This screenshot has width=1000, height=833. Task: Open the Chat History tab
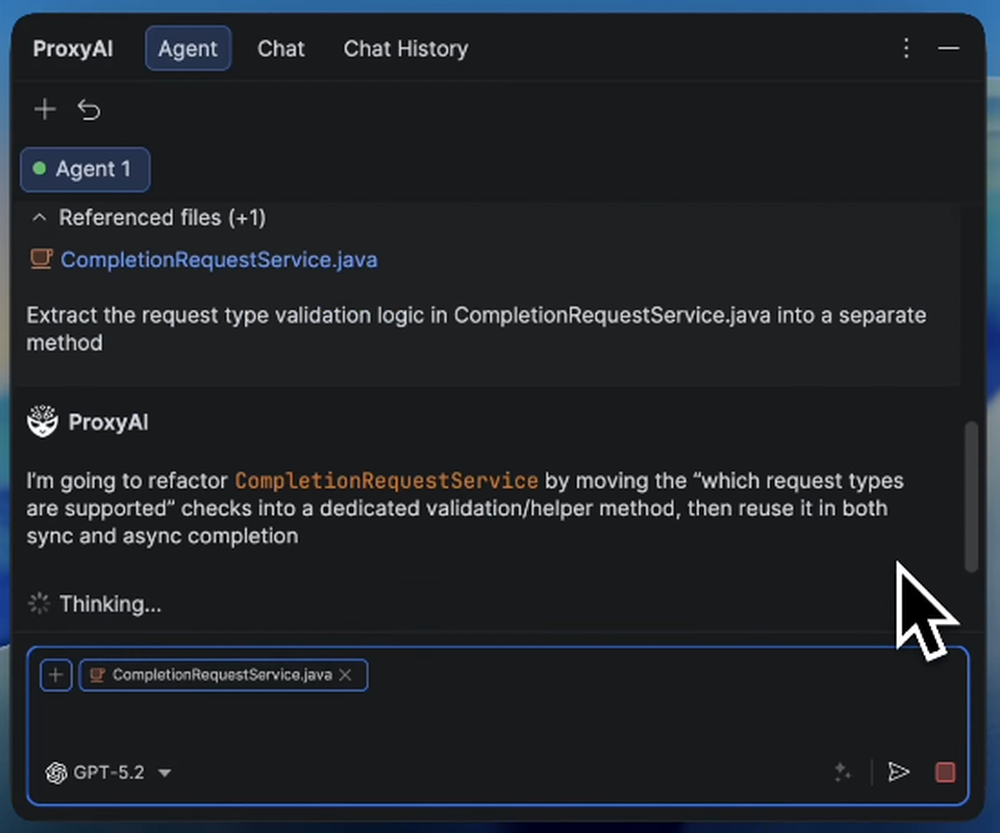[x=405, y=48]
